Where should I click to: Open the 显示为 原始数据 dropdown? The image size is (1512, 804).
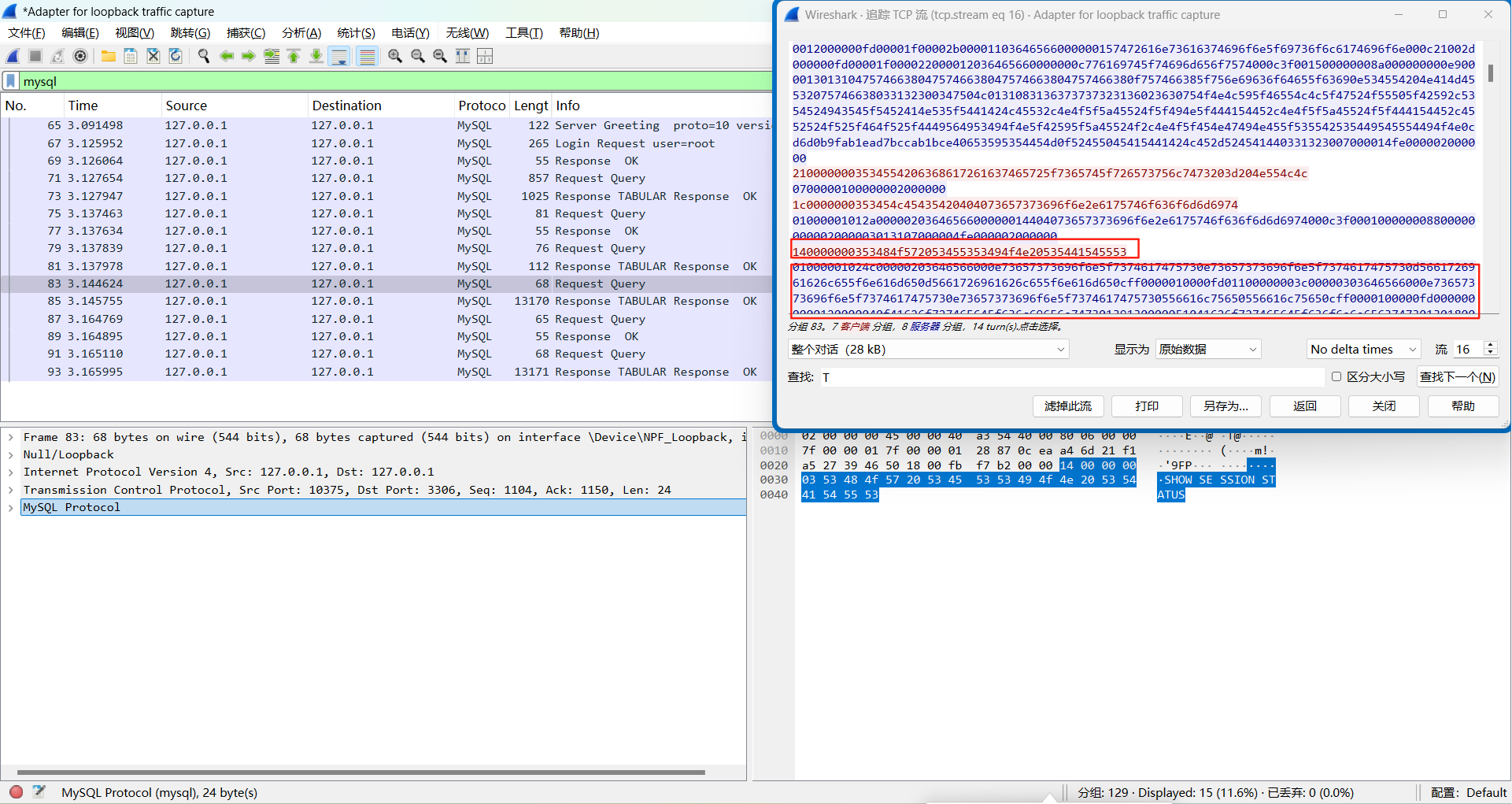tap(1208, 349)
